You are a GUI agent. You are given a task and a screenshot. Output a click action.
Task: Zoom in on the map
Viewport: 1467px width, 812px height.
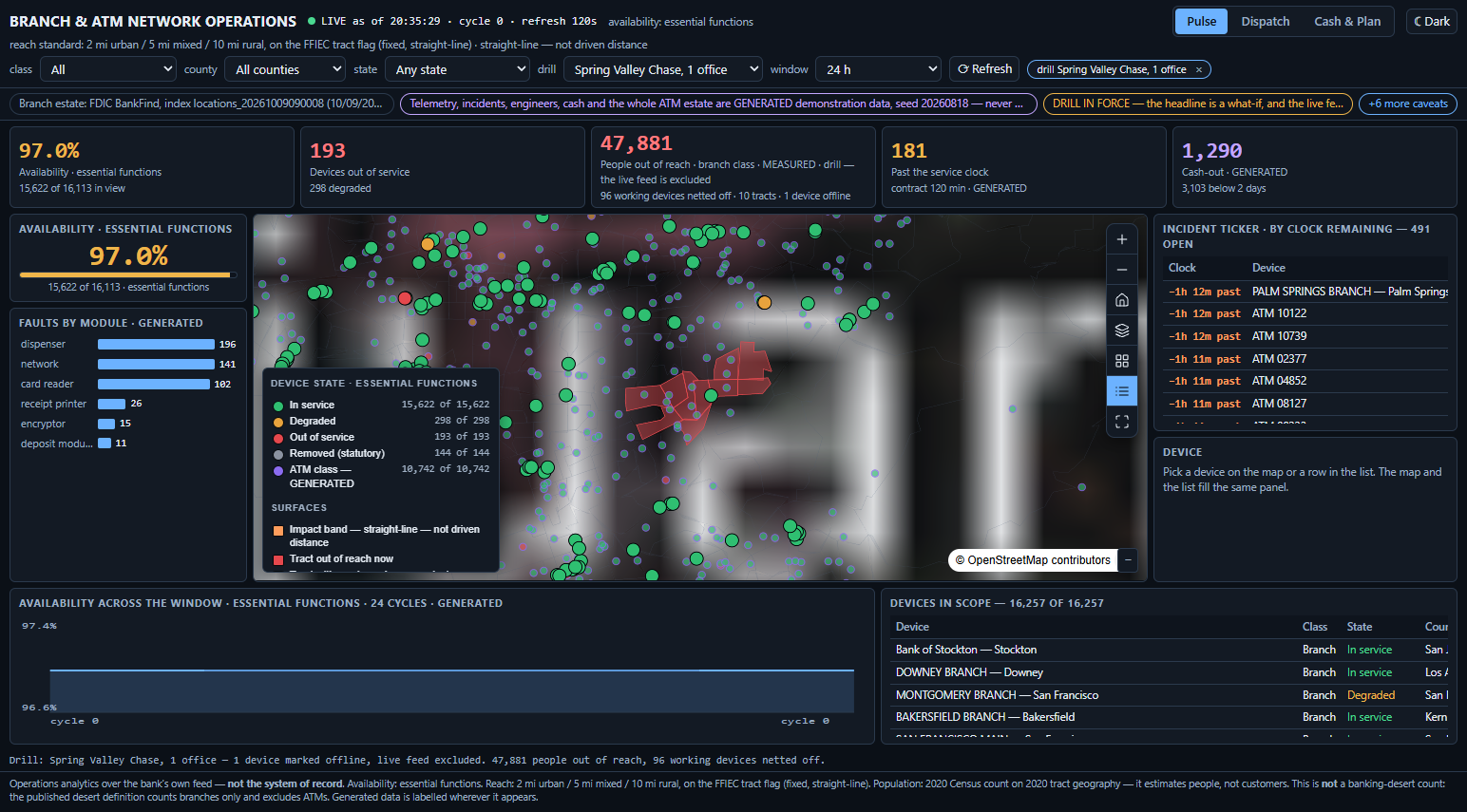[x=1122, y=239]
